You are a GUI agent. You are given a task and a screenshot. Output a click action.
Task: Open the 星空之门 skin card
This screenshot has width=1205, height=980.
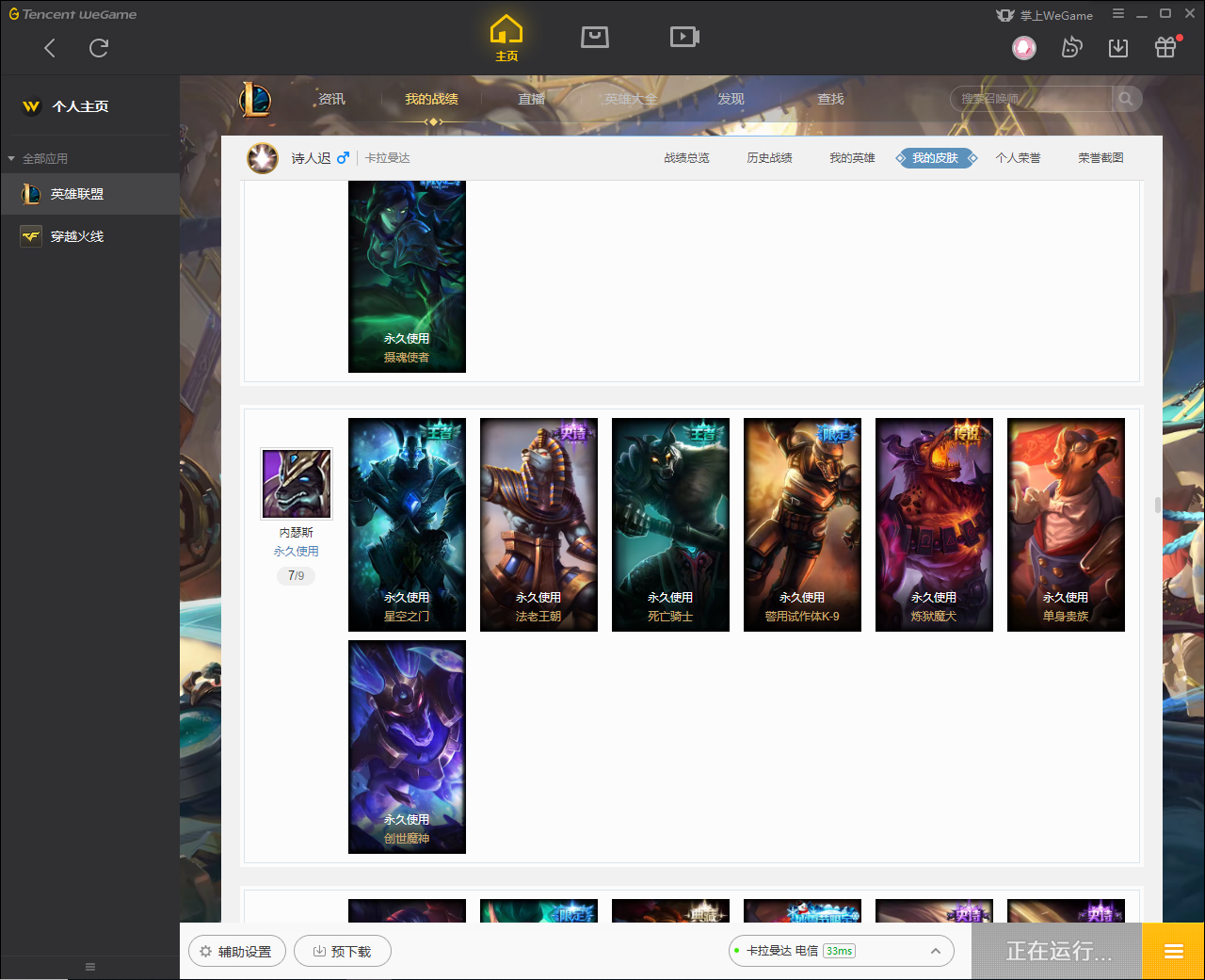407,524
